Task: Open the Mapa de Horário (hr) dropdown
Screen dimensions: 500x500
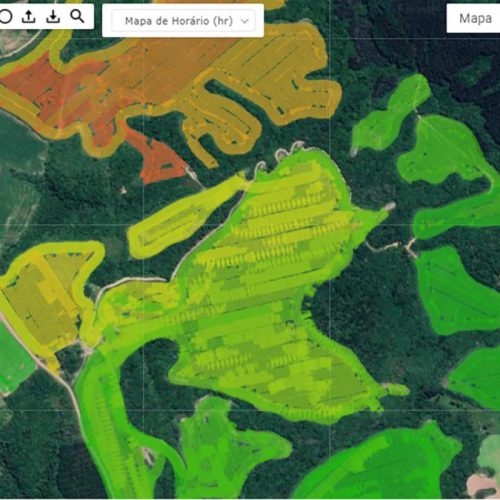Action: (183, 21)
